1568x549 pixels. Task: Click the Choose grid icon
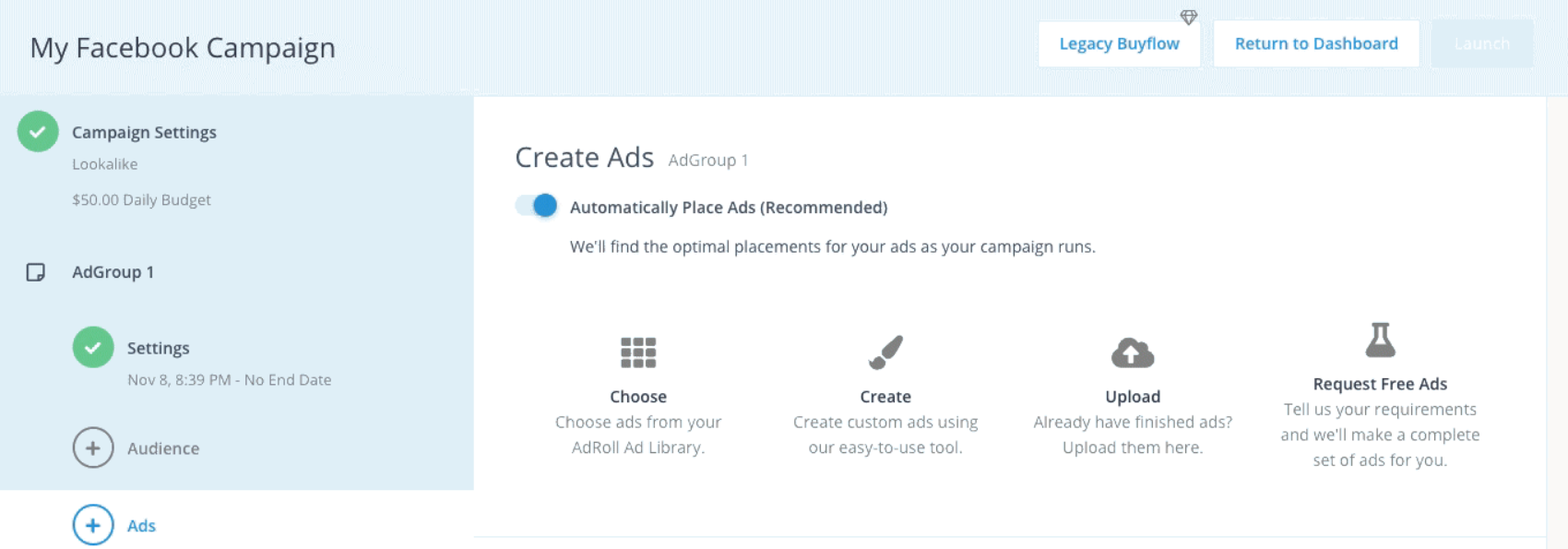click(638, 352)
